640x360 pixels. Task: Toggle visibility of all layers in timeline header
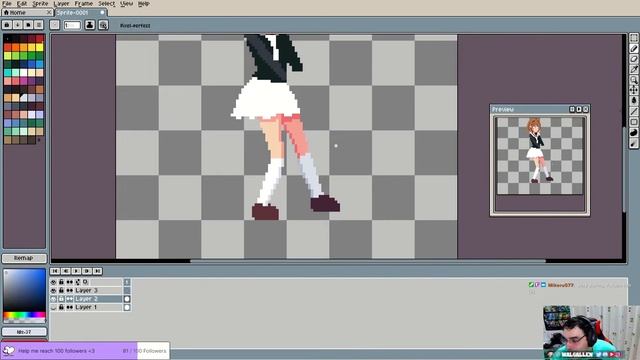(x=53, y=282)
